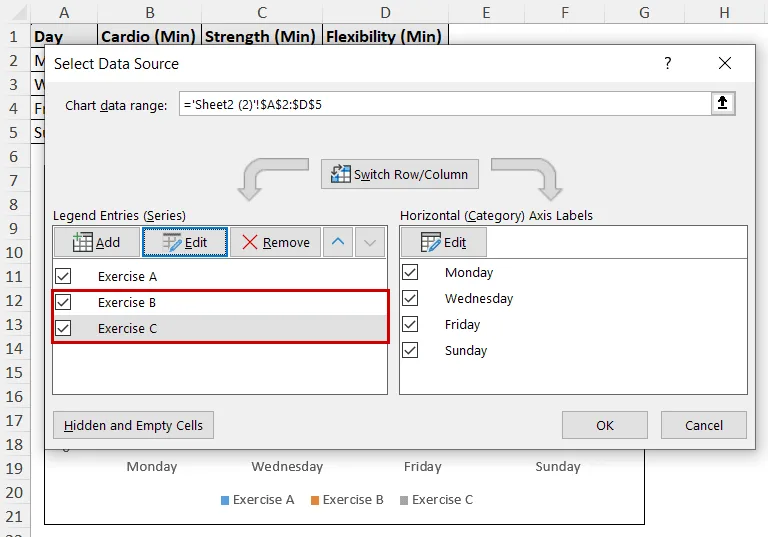768x537 pixels.
Task: Edit the selected legend series
Action: (185, 242)
